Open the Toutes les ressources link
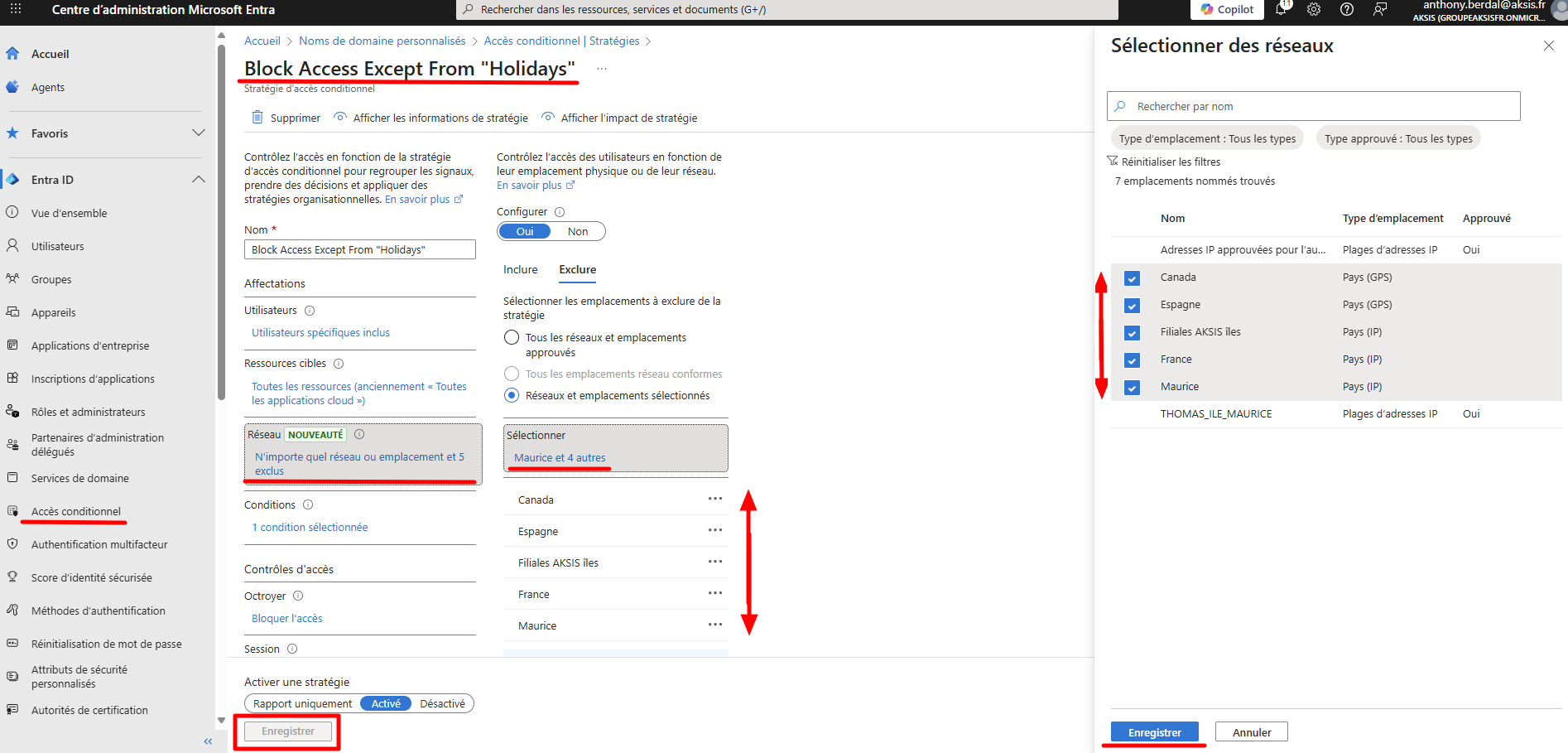1568x753 pixels. pos(359,393)
